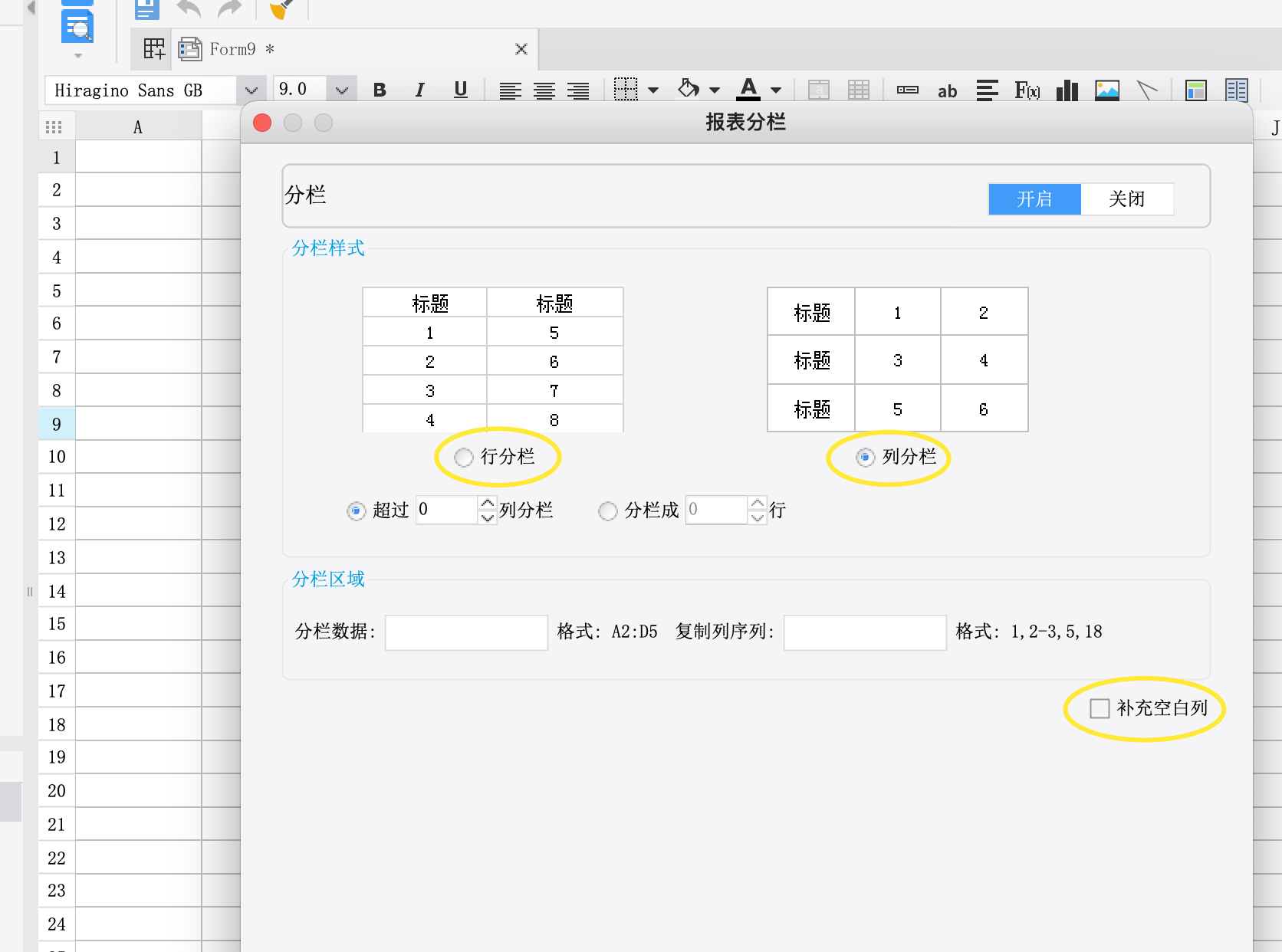
Task: Click the merge cells icon
Action: tap(819, 90)
